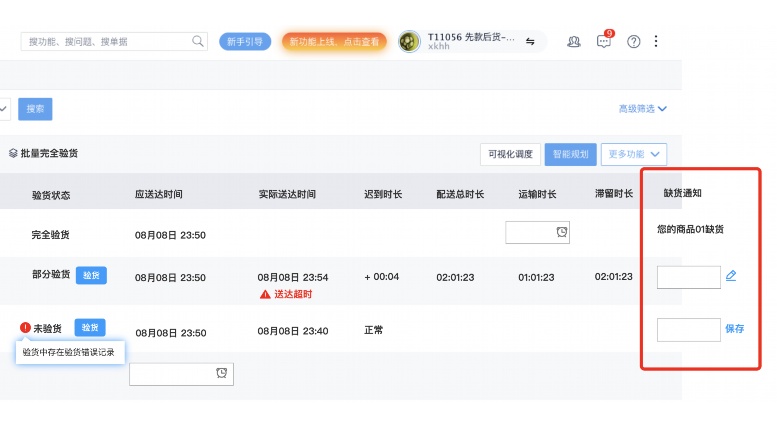The width and height of the screenshot is (777, 428).
Task: Focus the 搜功能、搜问题、搜单据 search box
Action: pyautogui.click(x=114, y=42)
